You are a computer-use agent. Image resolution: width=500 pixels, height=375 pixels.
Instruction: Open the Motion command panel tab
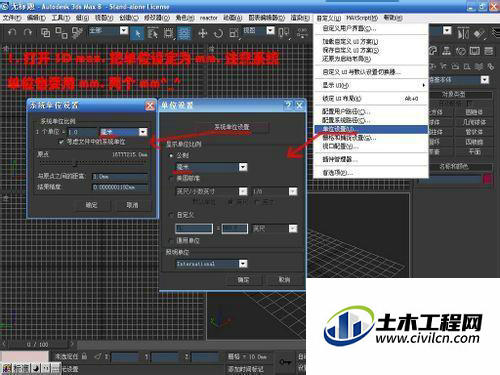tap(461, 51)
